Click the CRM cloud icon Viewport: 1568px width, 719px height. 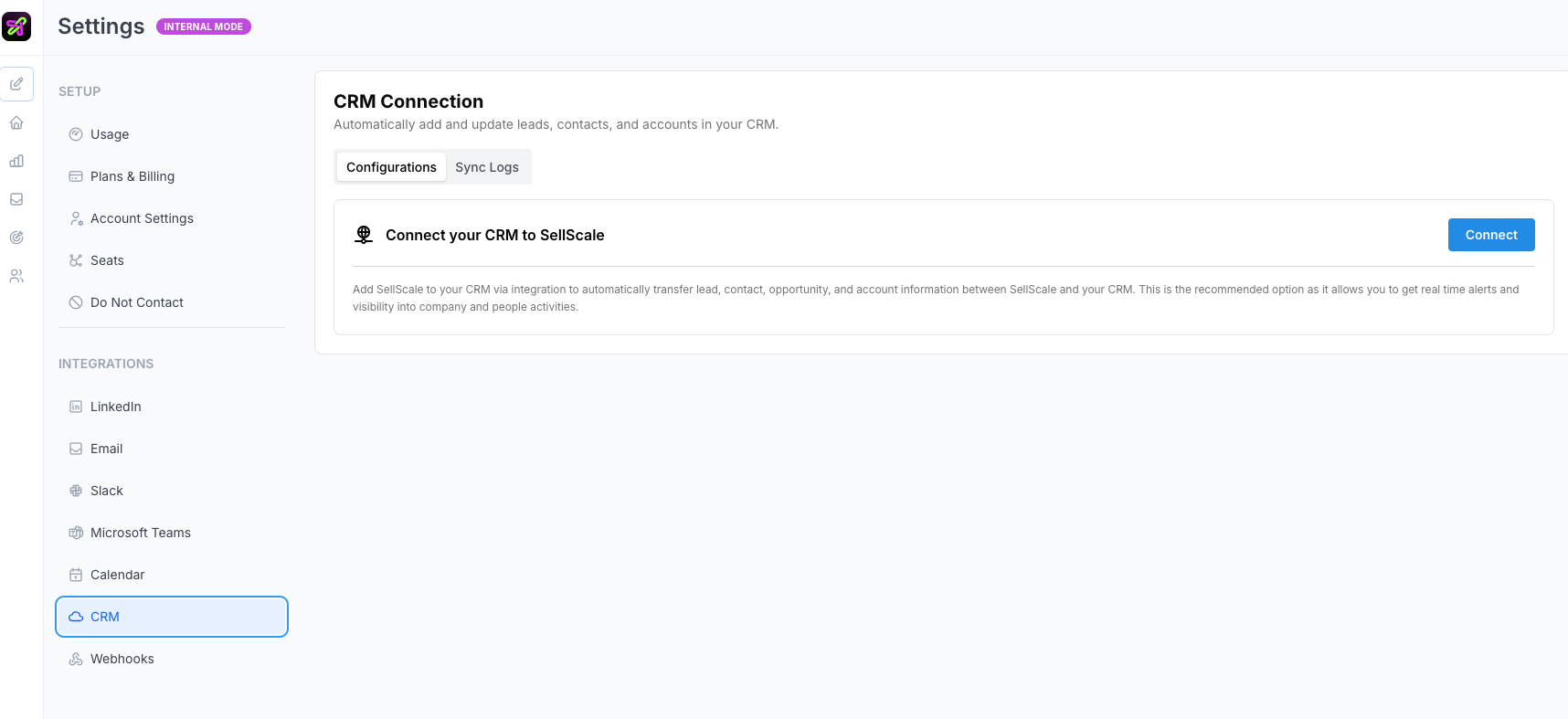pyautogui.click(x=76, y=617)
